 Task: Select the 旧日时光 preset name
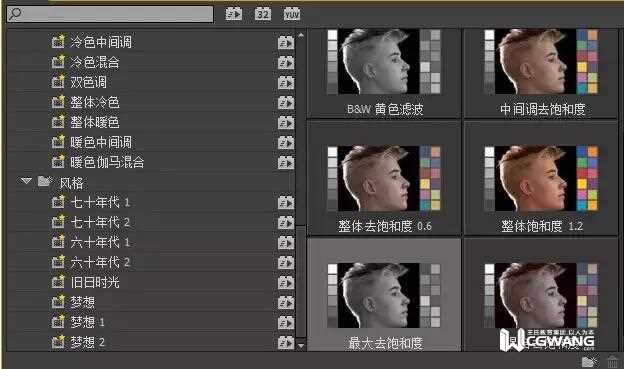click(95, 282)
